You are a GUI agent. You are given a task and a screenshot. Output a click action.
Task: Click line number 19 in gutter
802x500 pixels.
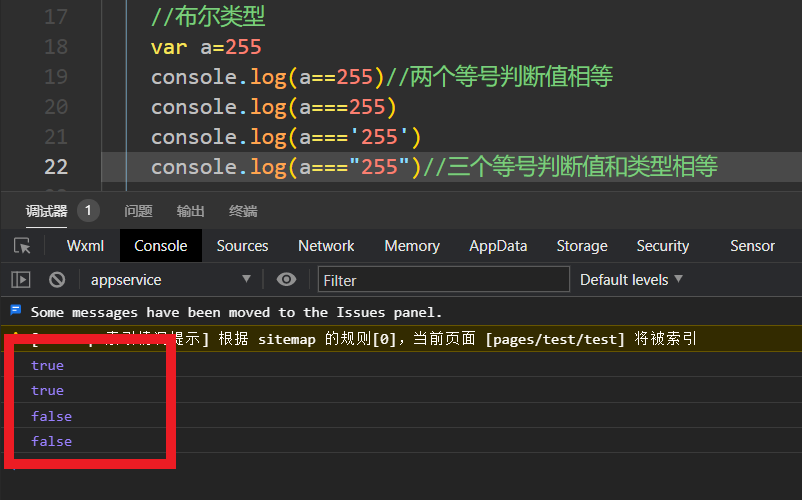point(56,77)
